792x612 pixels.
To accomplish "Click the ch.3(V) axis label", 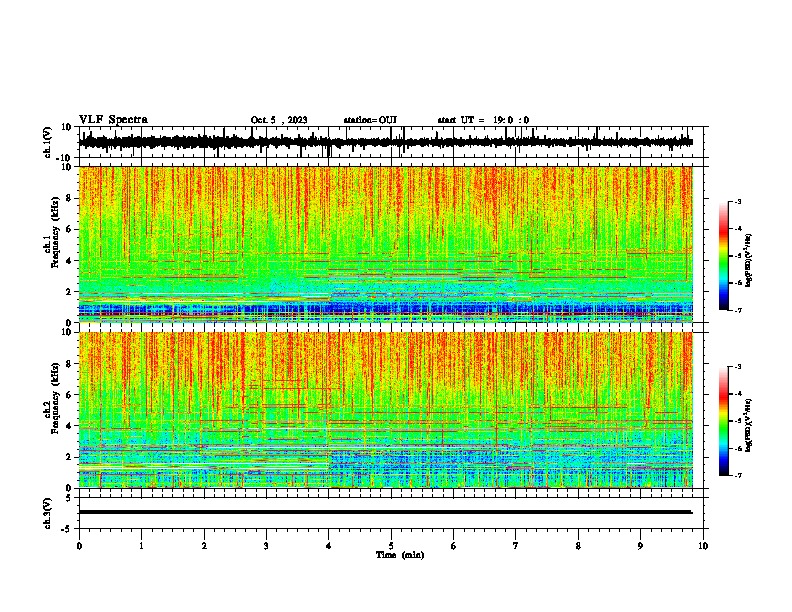I will pos(49,513).
